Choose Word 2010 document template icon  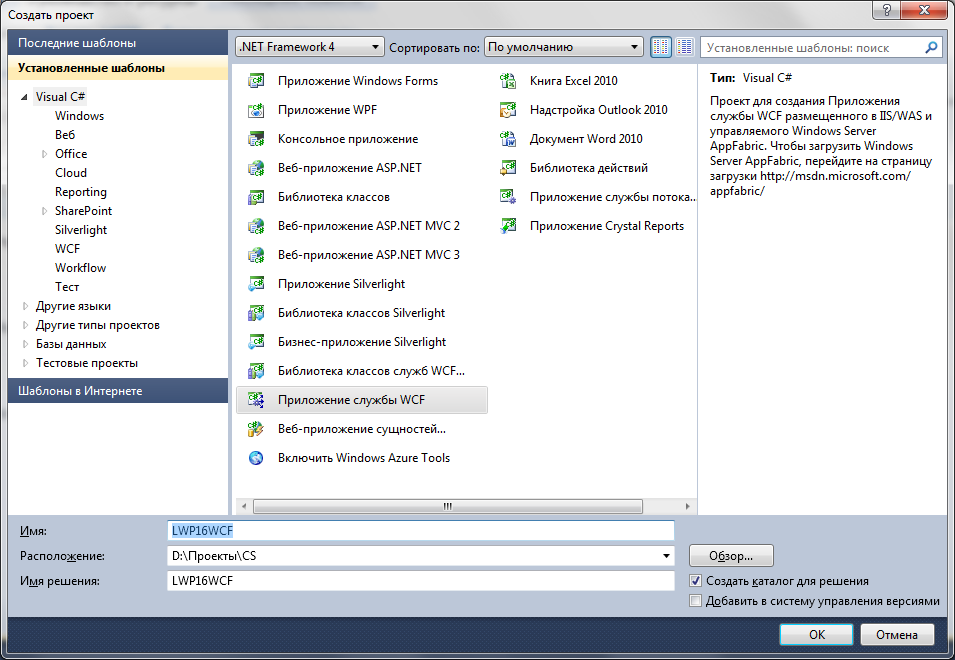point(508,139)
